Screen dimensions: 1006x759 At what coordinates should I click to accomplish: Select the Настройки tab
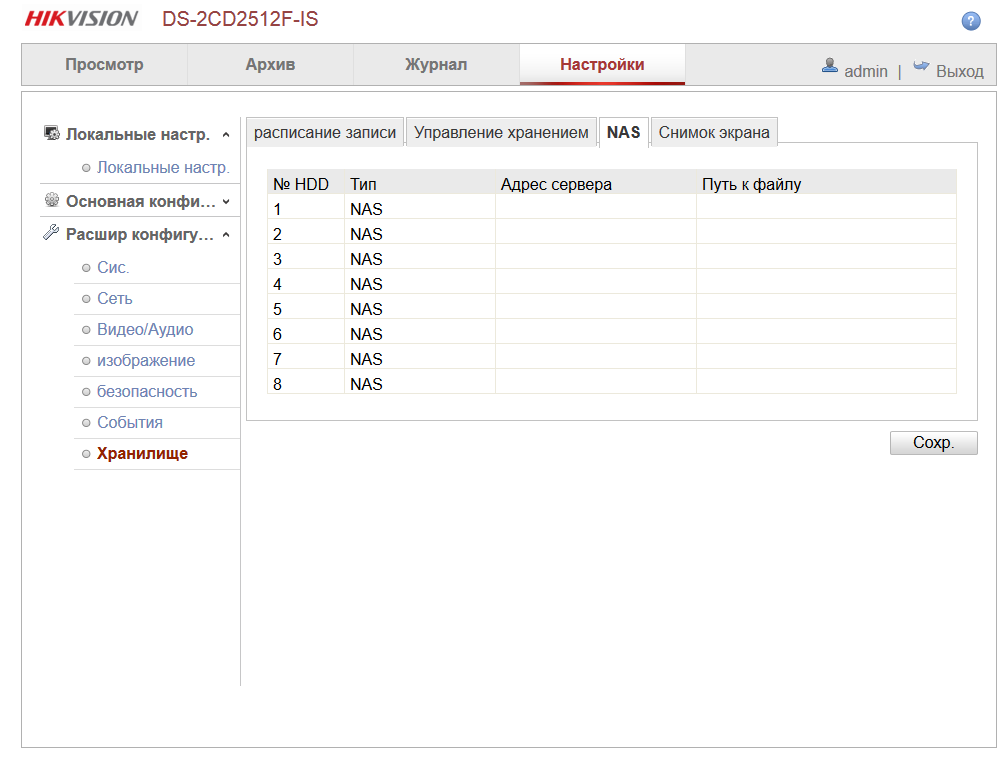coord(602,64)
